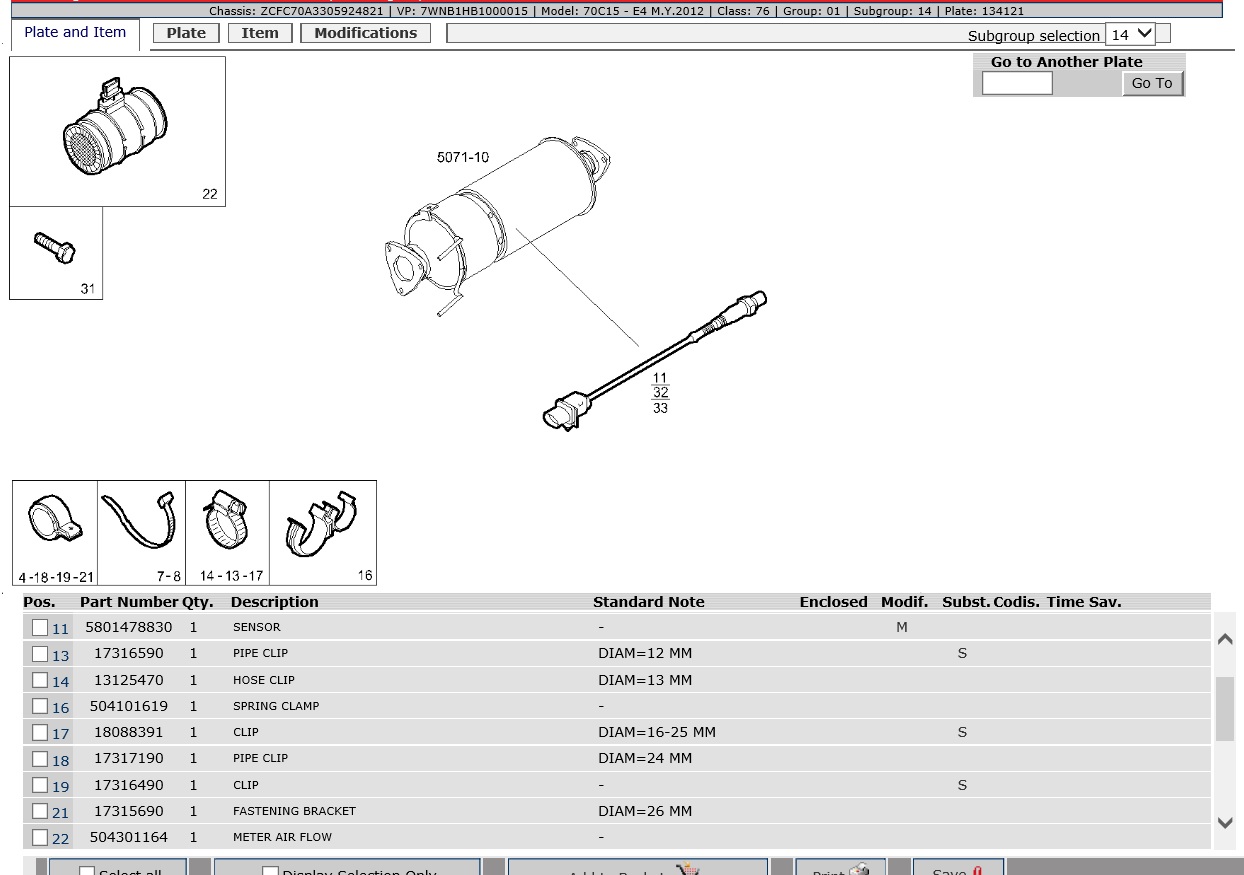Click the Go To button
Viewport: 1244px width, 875px height.
point(1152,83)
